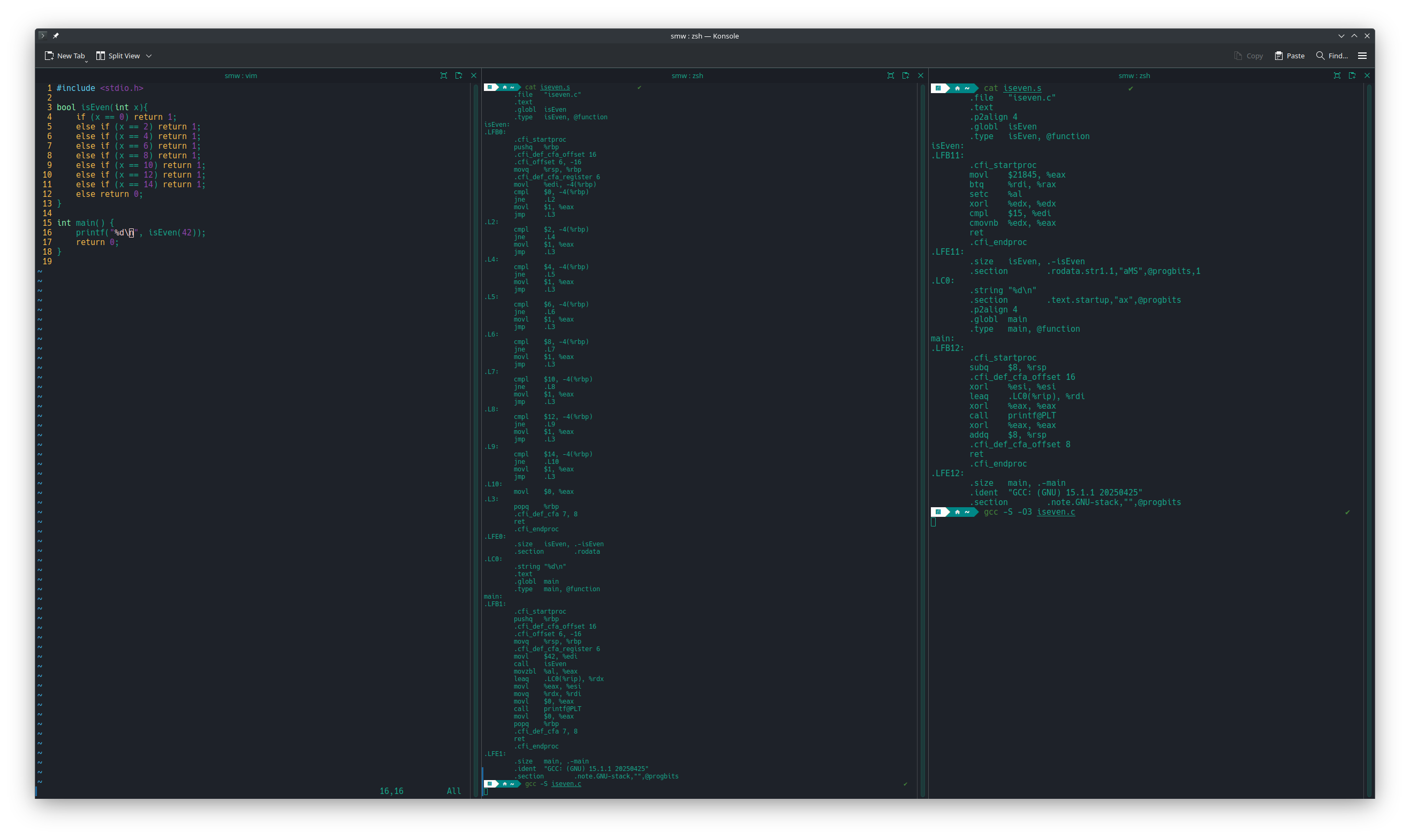Image resolution: width=1410 pixels, height=840 pixels.
Task: Click the 'else if (x == 14) return 1;' line
Action: (x=140, y=185)
